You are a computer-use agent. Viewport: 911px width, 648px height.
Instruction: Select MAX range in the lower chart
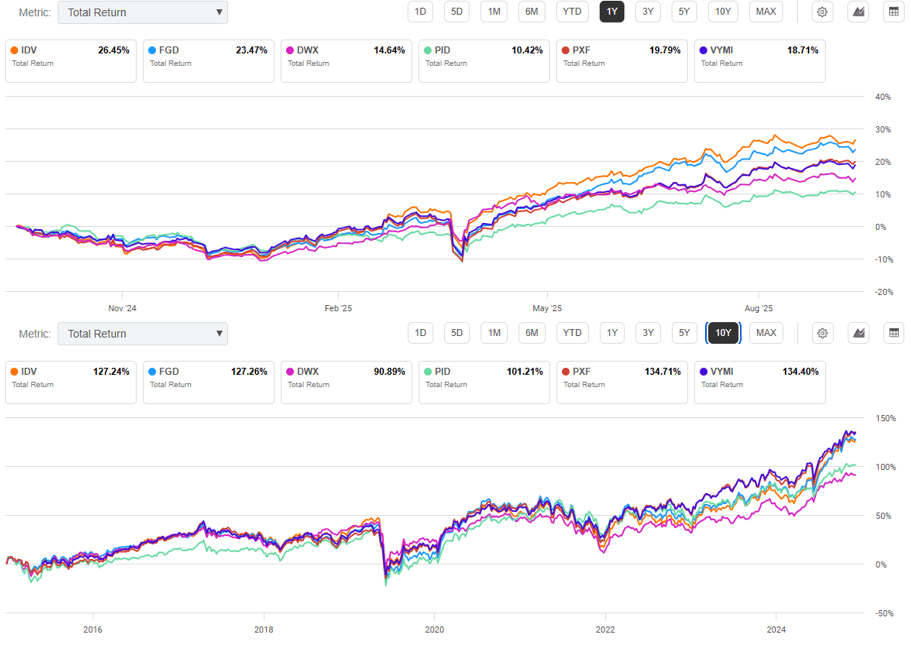(766, 333)
